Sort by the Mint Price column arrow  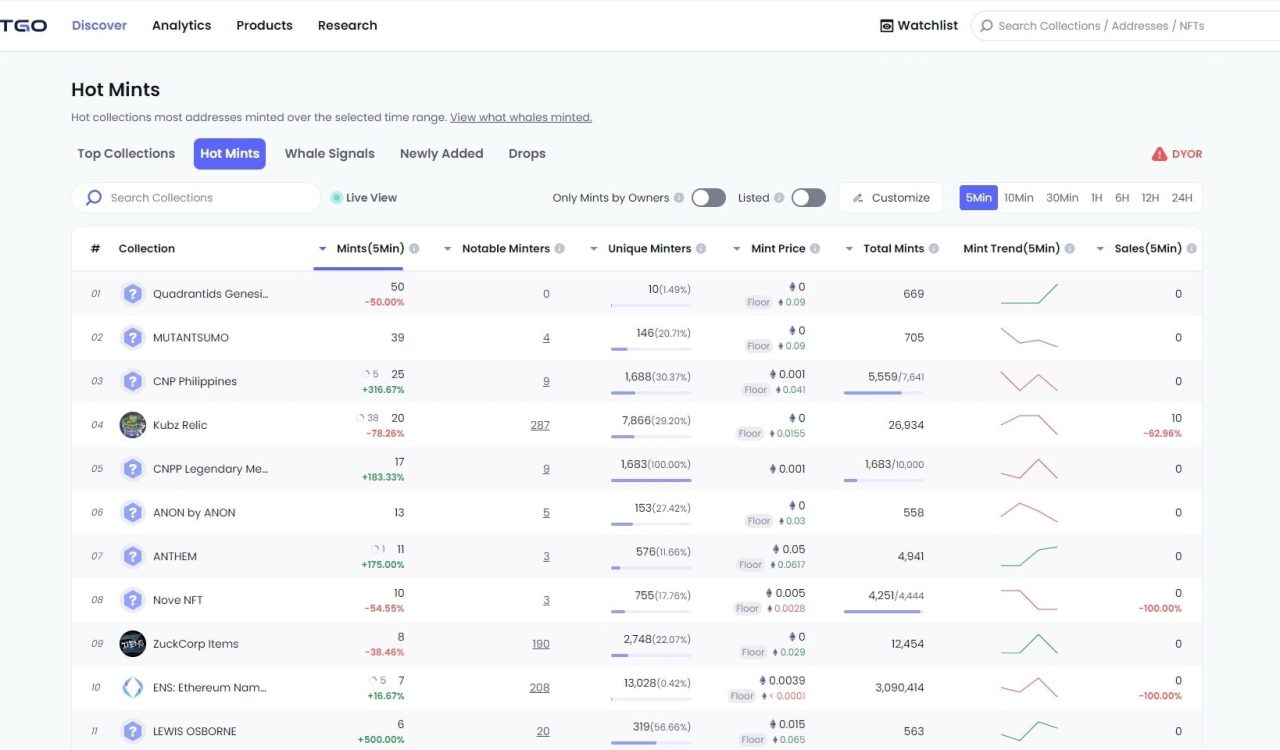737,249
